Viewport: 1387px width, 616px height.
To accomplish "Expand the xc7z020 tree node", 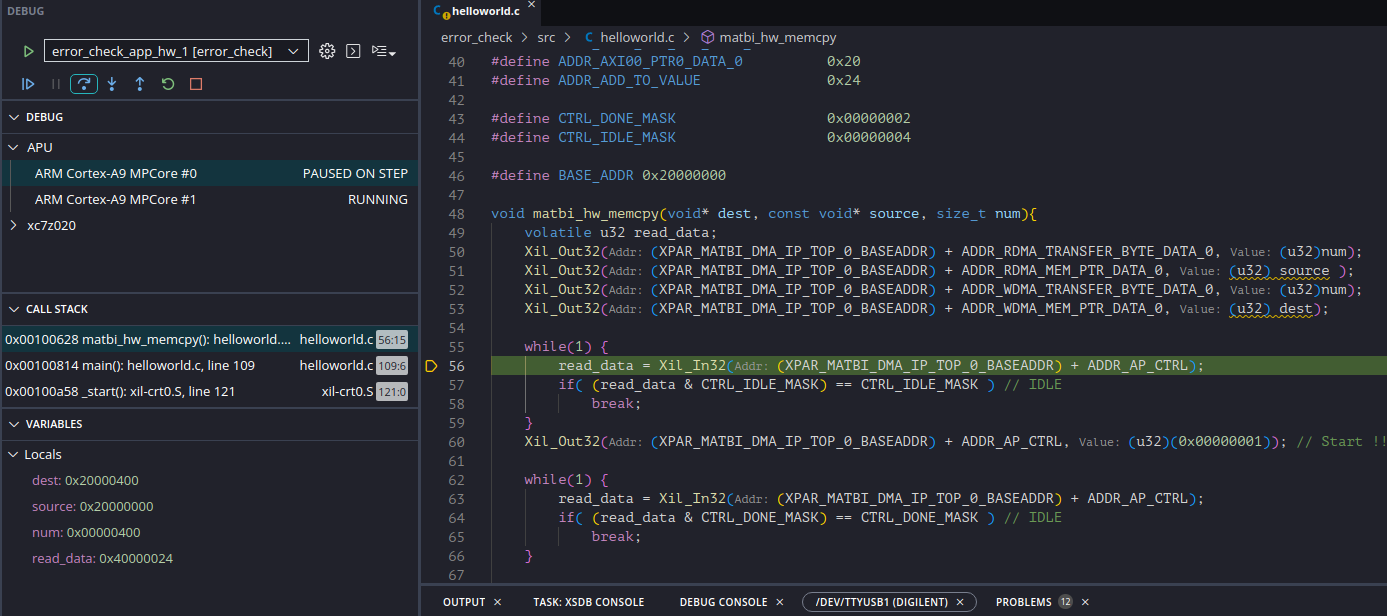I will [x=14, y=225].
